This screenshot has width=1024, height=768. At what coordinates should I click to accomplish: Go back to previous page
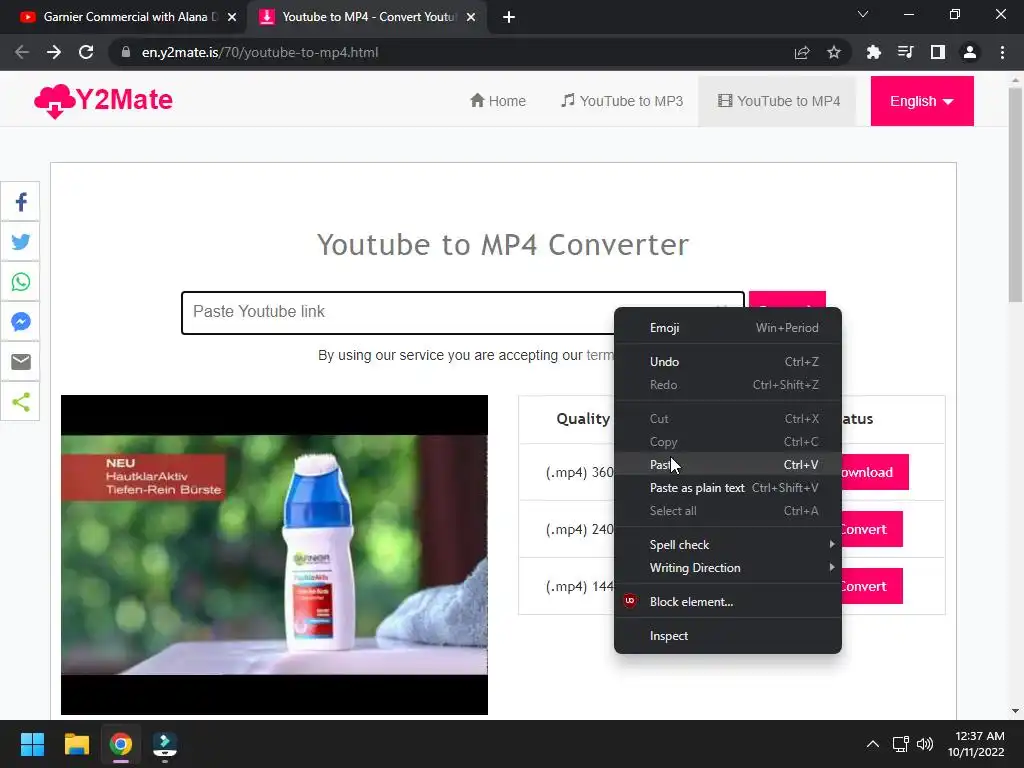pos(22,52)
